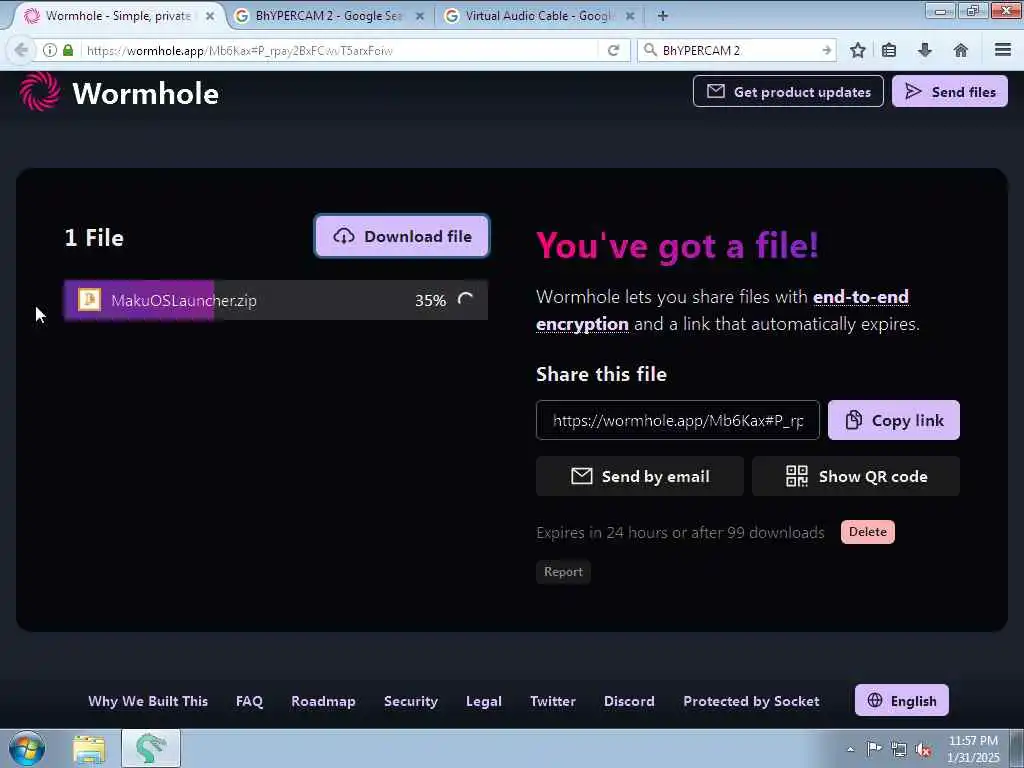
Task: Click the site information icon
Action: pos(50,50)
